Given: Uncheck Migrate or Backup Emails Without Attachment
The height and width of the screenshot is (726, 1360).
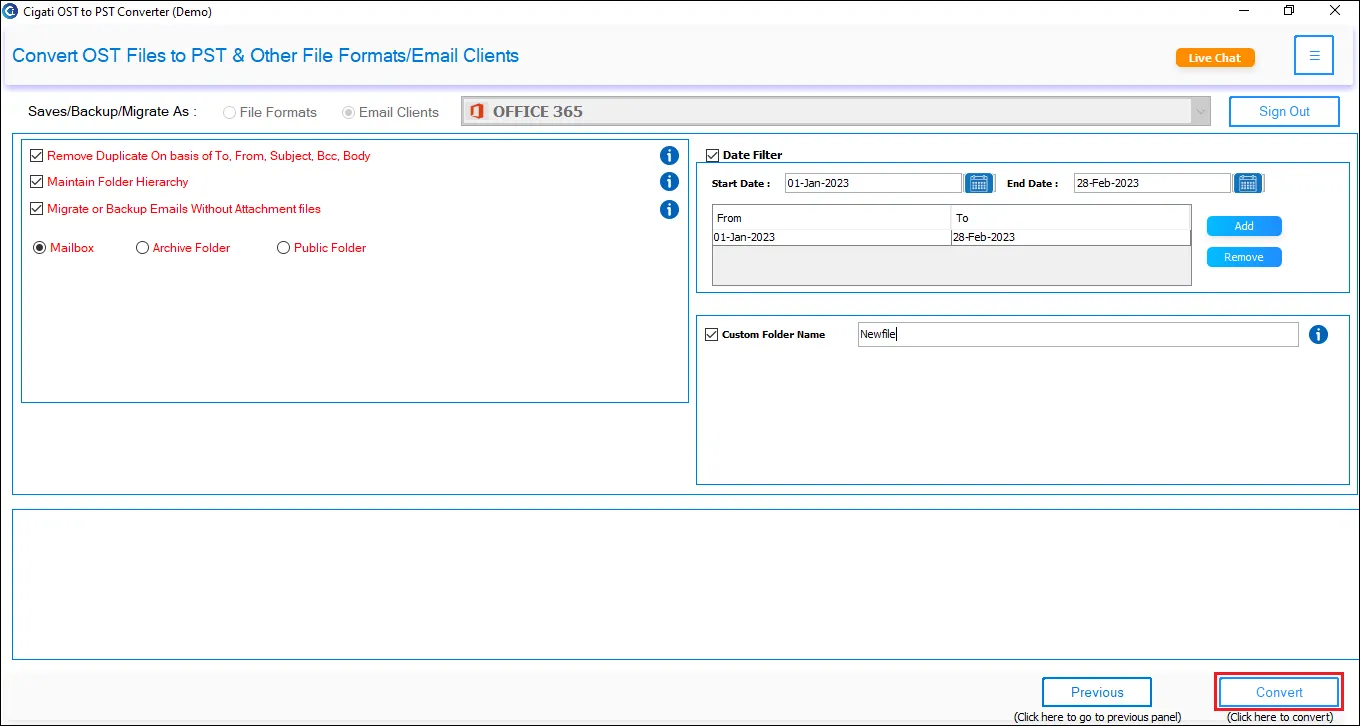Looking at the screenshot, I should point(37,209).
